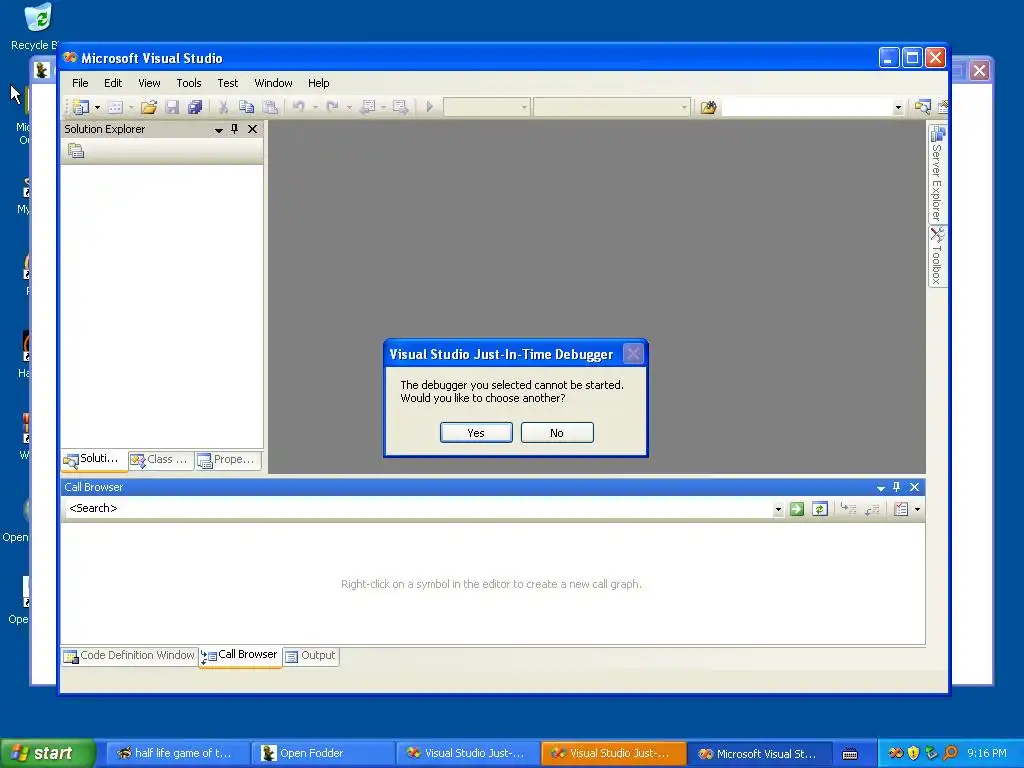Click the Add New Item toolbar icon
Image resolution: width=1024 pixels, height=768 pixels.
pos(116,107)
